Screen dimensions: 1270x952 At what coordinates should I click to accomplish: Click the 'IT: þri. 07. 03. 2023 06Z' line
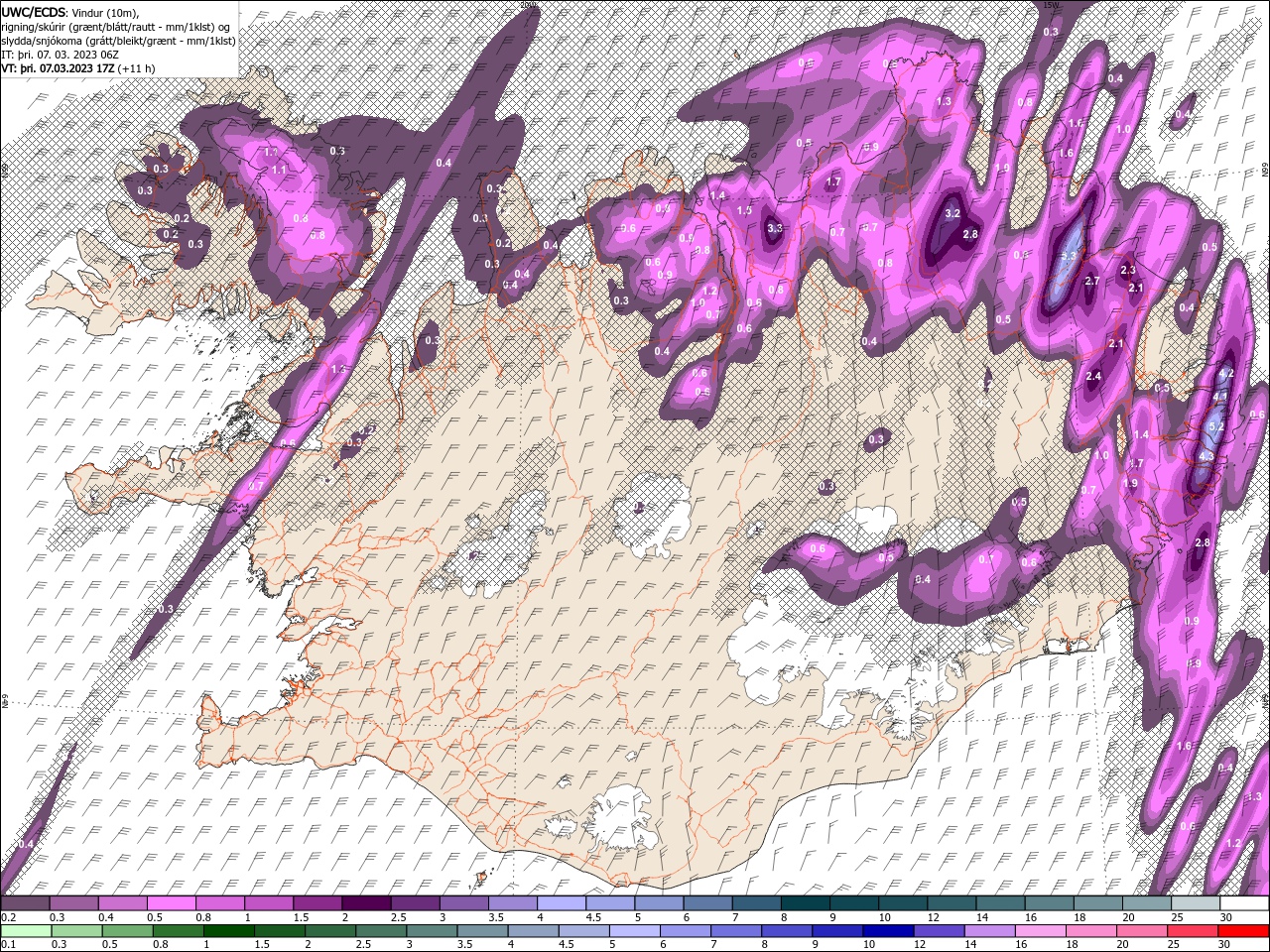click(60, 55)
